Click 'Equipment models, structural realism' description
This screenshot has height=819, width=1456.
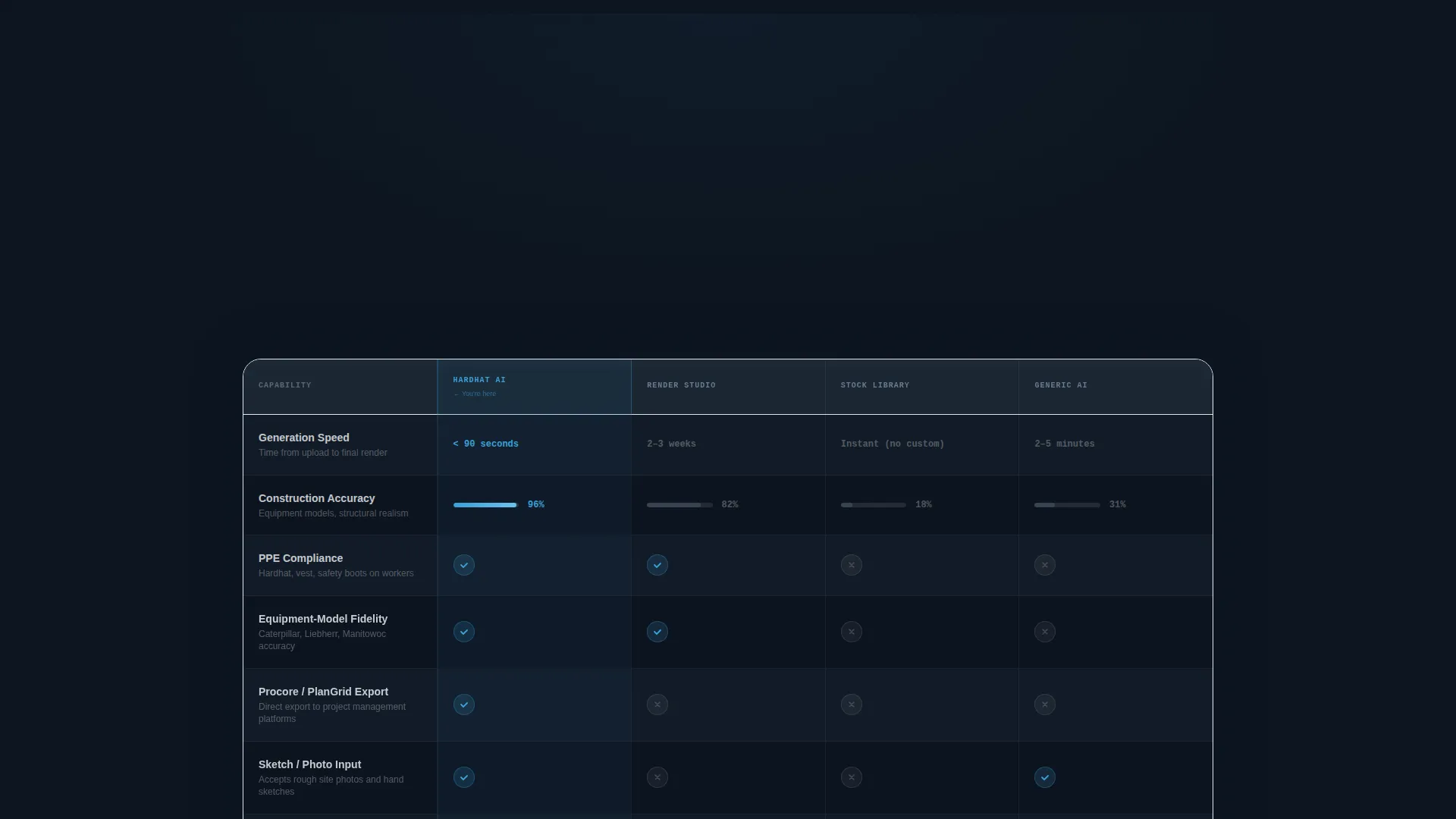point(333,513)
